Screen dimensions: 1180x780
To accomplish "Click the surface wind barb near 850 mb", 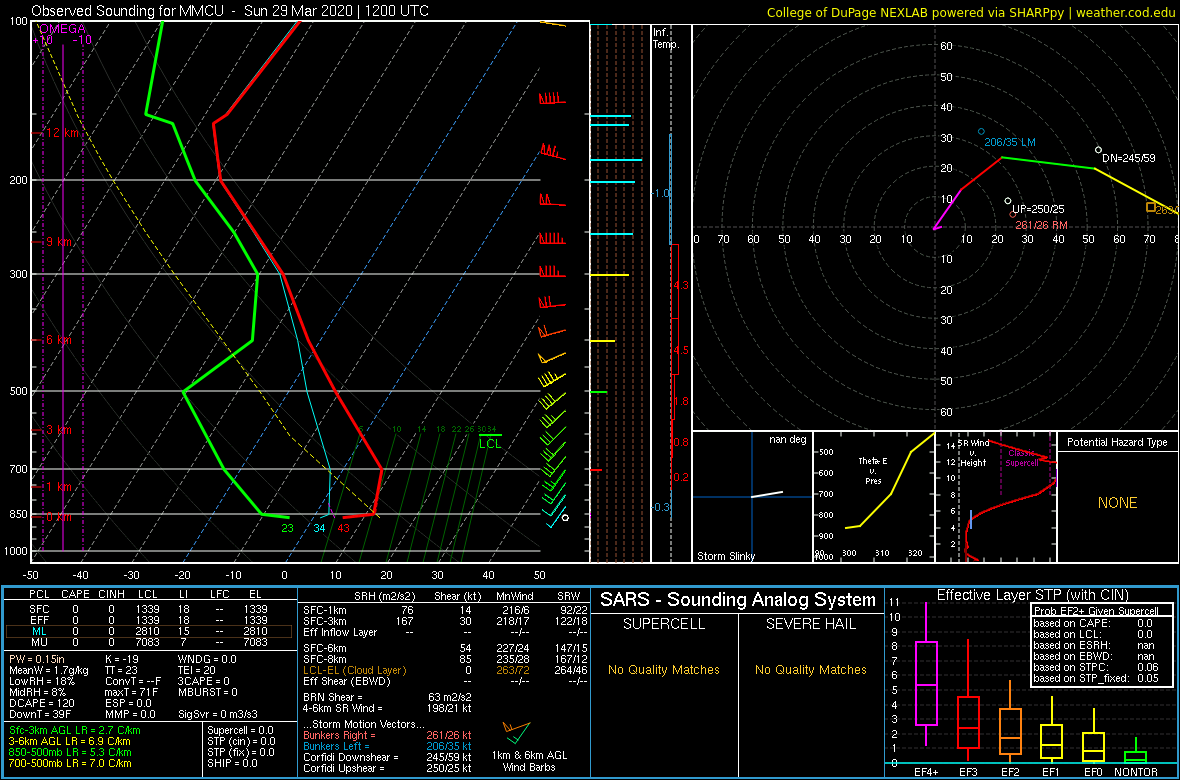I will click(555, 516).
